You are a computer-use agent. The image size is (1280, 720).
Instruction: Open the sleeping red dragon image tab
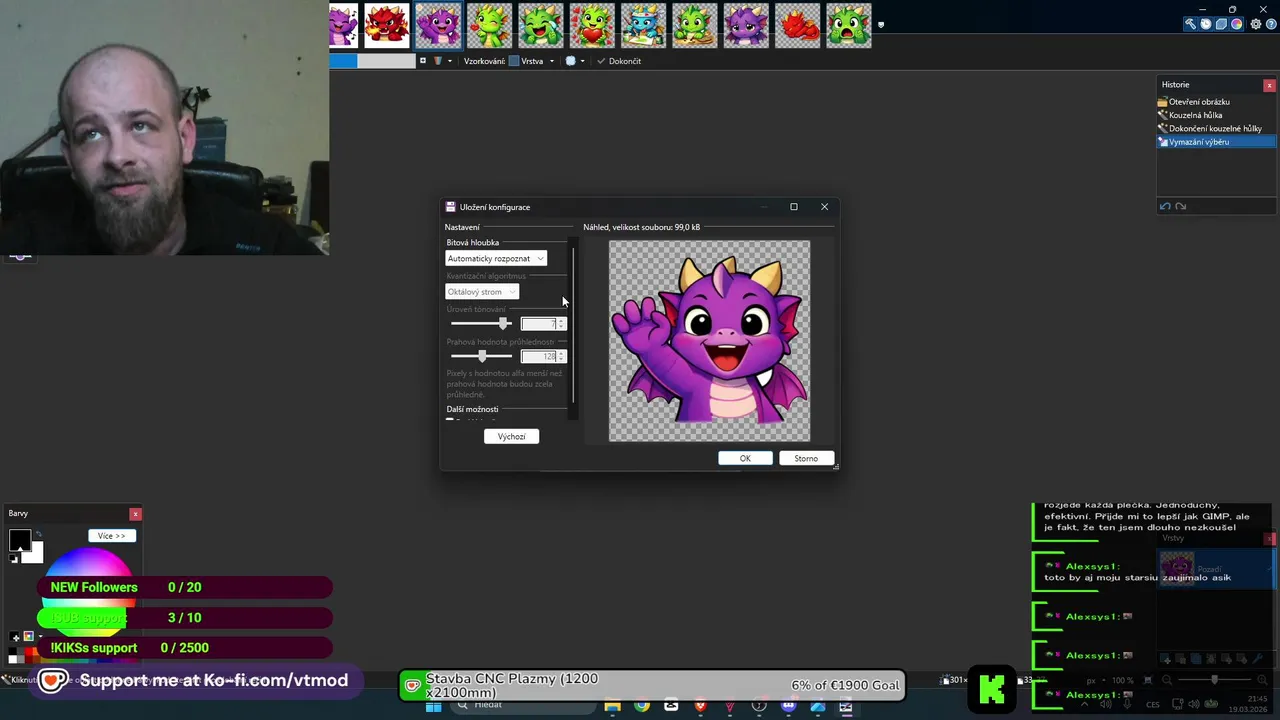point(797,25)
